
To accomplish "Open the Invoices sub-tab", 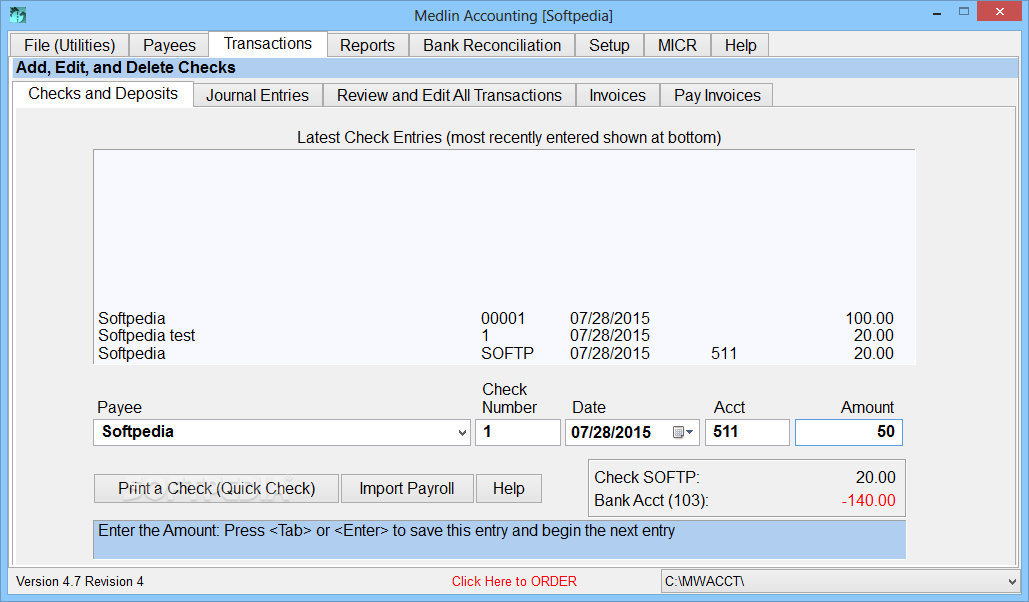I will pos(618,95).
